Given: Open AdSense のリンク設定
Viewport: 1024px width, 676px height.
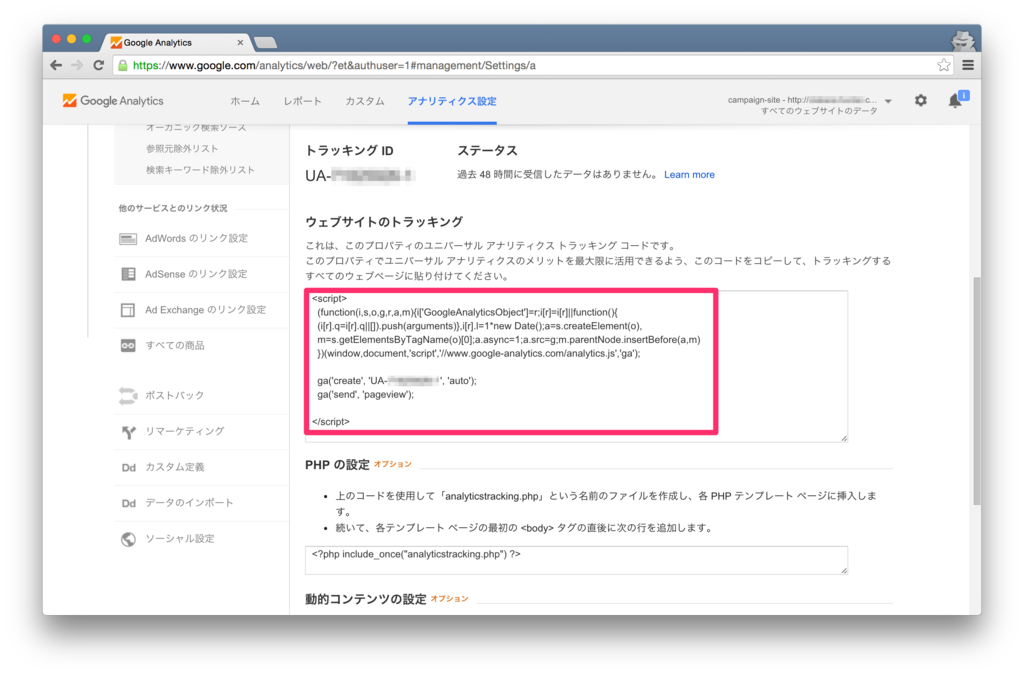Looking at the screenshot, I should click(x=196, y=274).
